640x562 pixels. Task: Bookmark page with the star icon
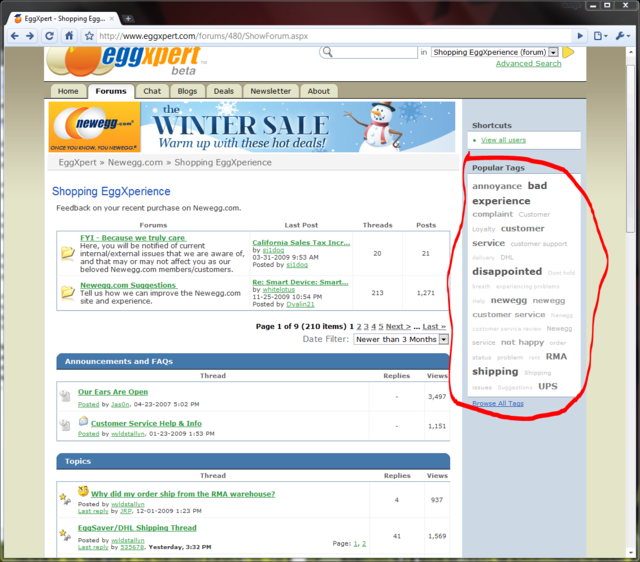pos(89,36)
